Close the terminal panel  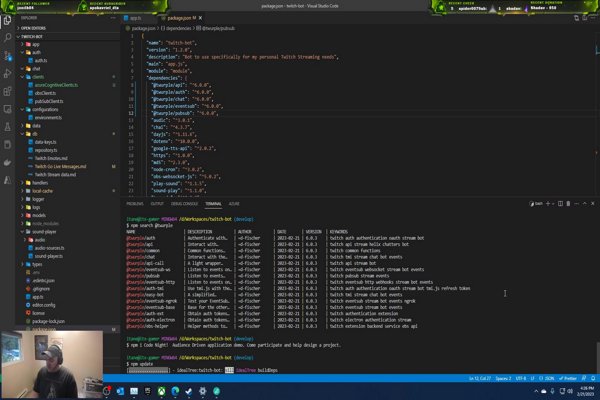593,204
